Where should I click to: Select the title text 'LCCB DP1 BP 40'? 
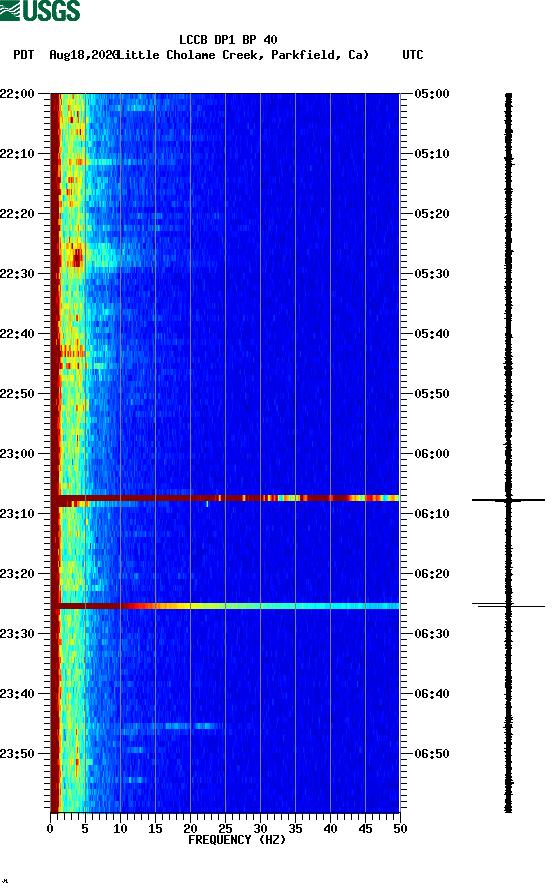tap(228, 40)
